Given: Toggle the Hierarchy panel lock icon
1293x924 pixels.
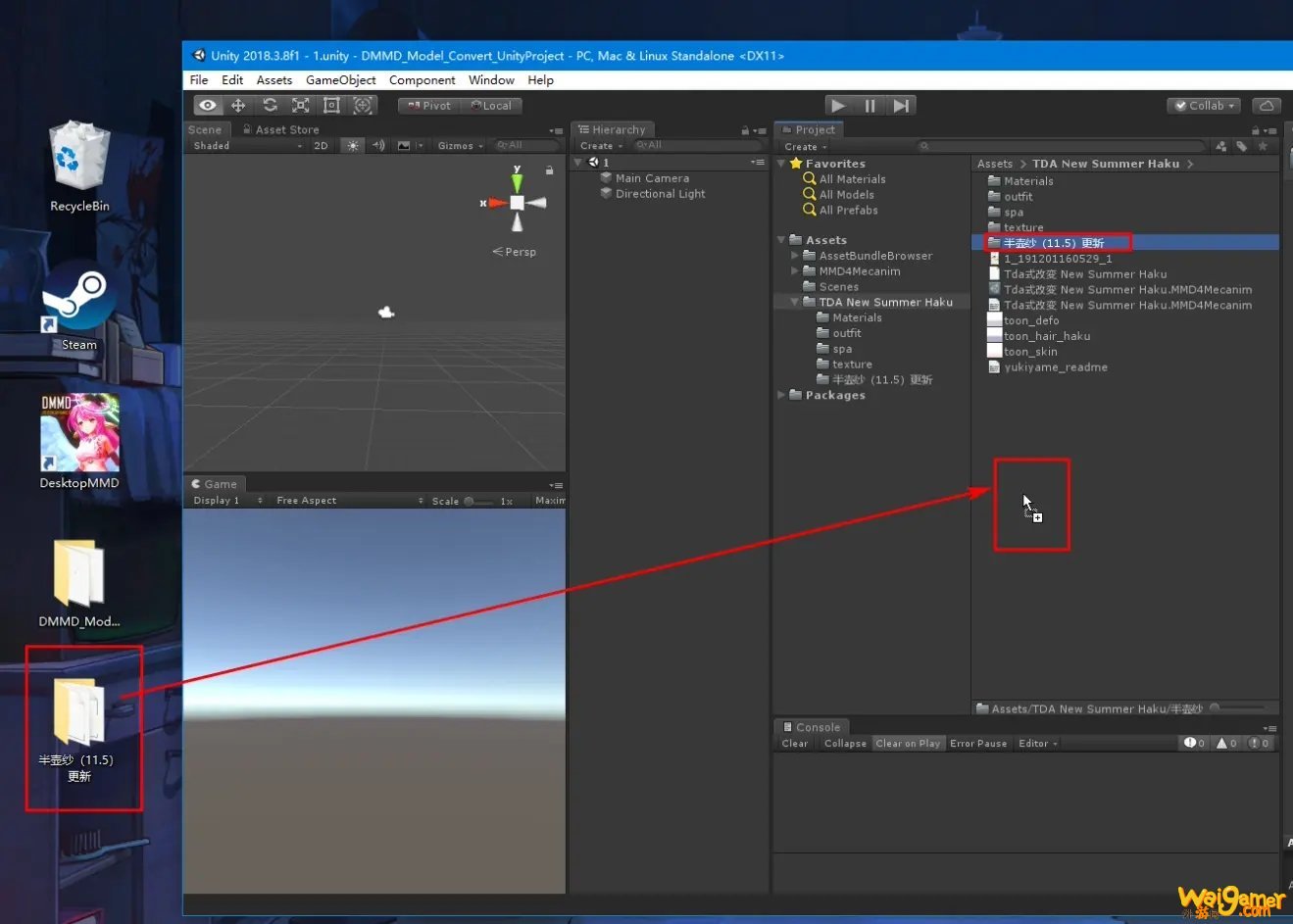Looking at the screenshot, I should [745, 129].
